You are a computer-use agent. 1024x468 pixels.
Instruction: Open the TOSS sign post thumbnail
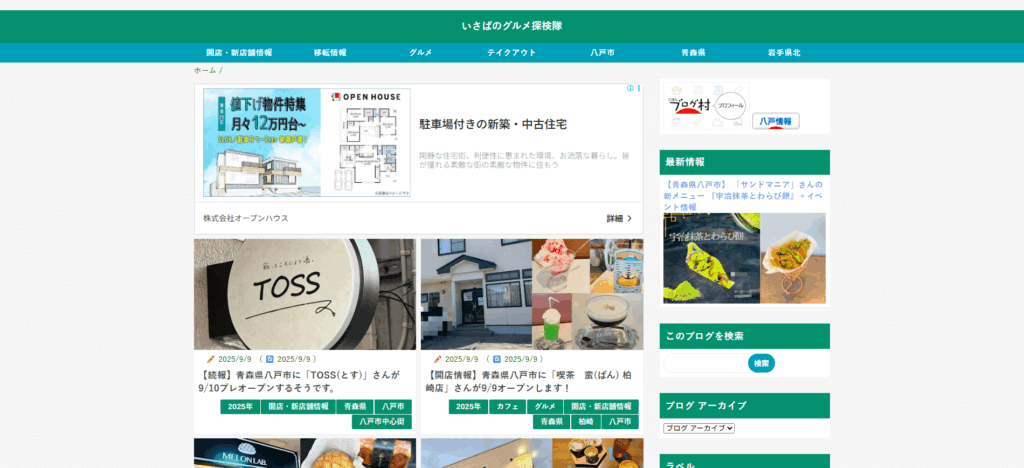click(304, 294)
